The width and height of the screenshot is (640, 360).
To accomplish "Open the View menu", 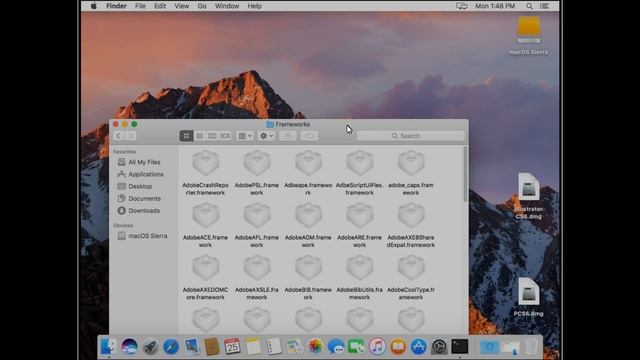I will (182, 6).
